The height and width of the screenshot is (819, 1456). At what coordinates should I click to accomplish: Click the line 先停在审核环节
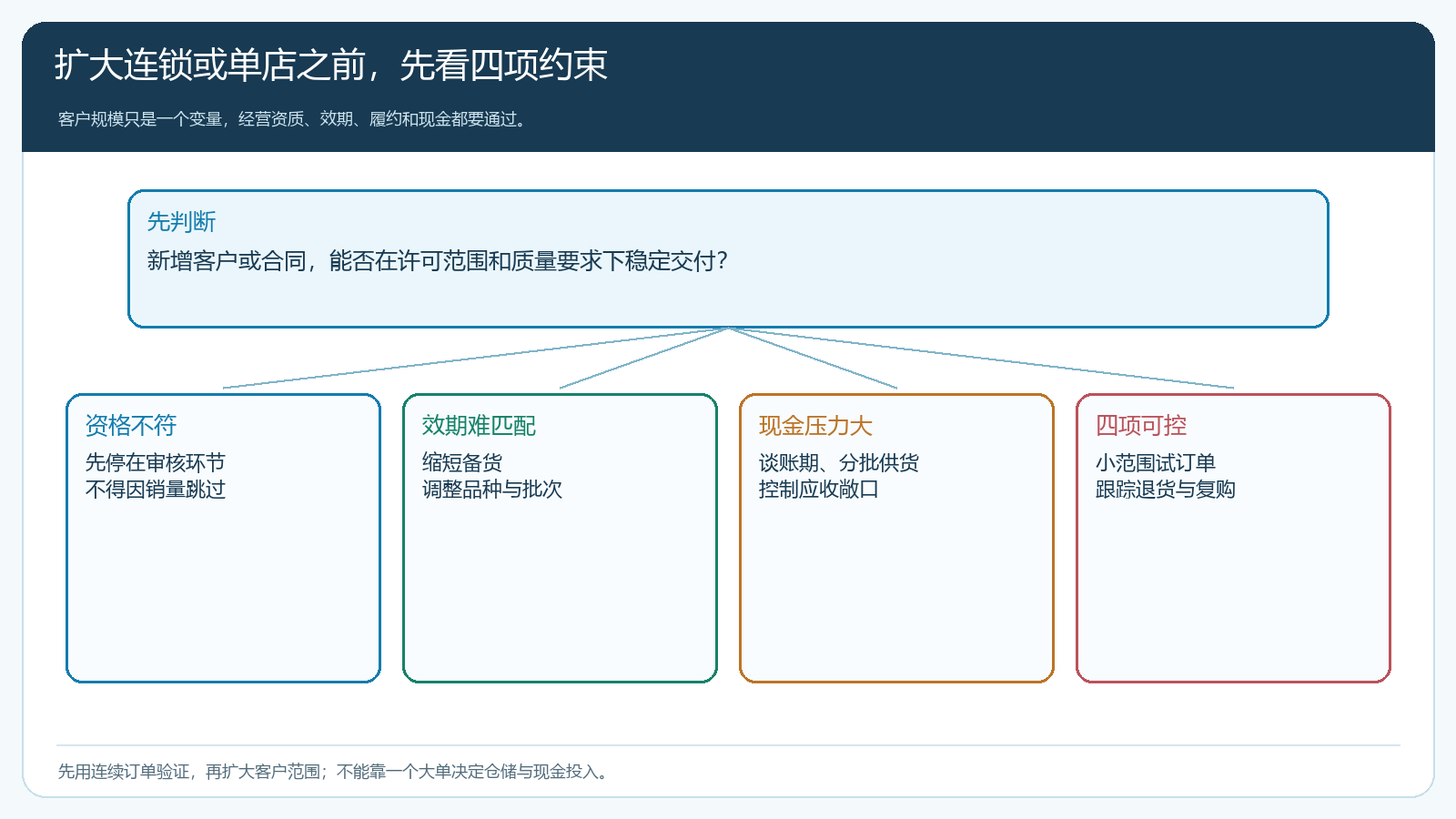coord(155,462)
